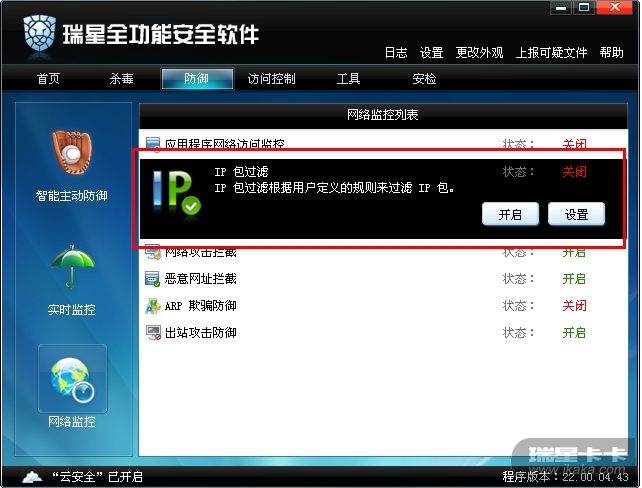This screenshot has width=642, height=488.
Task: Open 帮助 menu
Action: (x=612, y=53)
